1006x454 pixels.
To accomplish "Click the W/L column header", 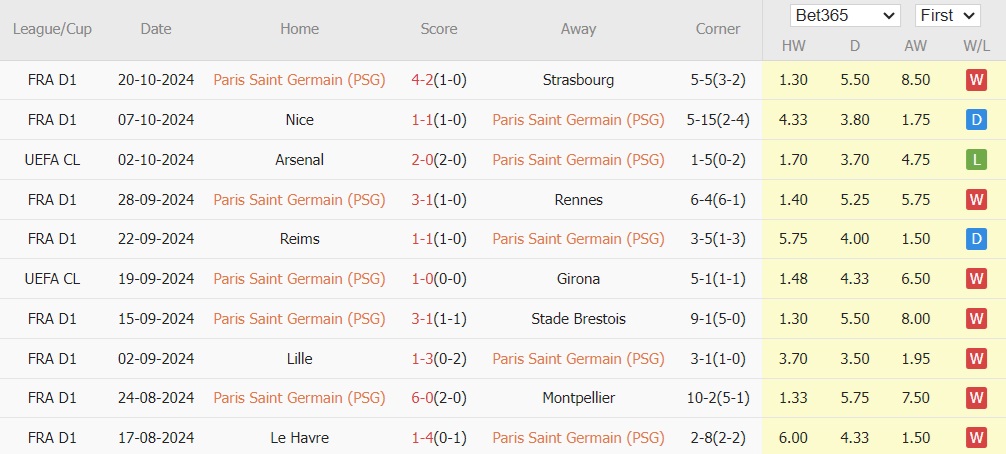I will (976, 46).
